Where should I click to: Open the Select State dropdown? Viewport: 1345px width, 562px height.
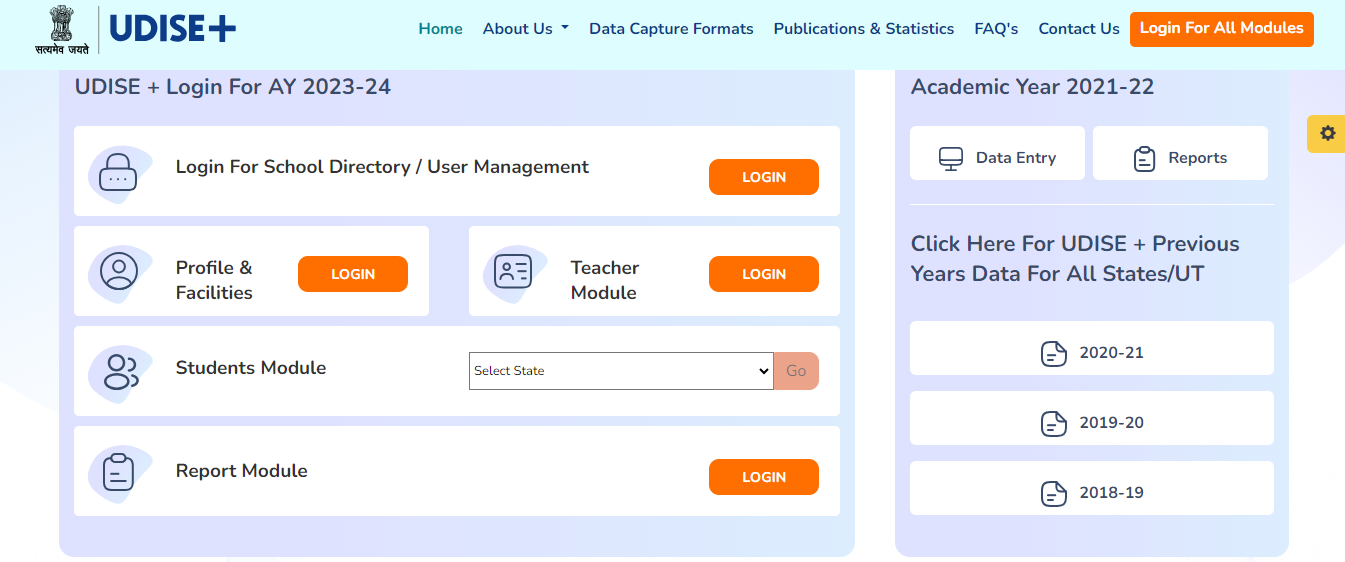point(621,371)
